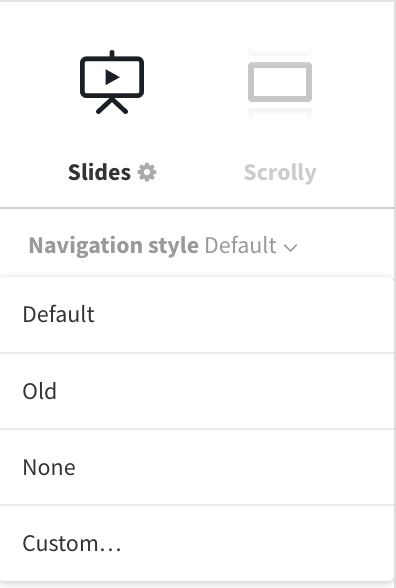This screenshot has height=588, width=396.
Task: Click the Navigation style label
Action: click(114, 246)
